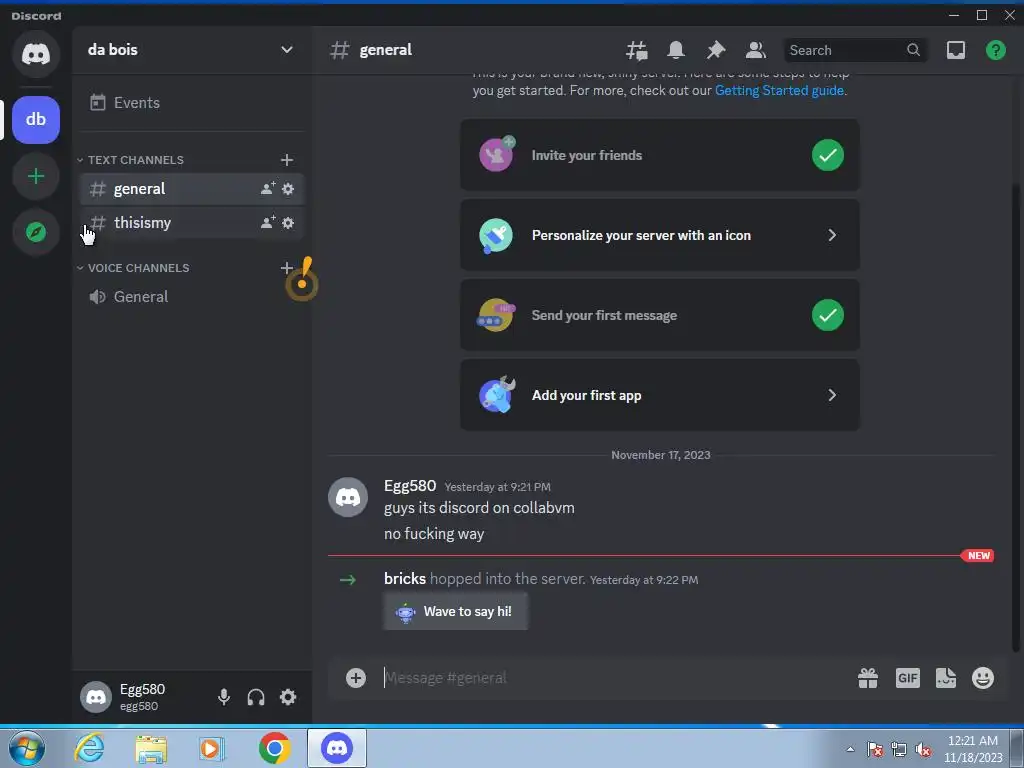Select the db server icon
Viewport: 1024px width, 768px height.
(36, 120)
